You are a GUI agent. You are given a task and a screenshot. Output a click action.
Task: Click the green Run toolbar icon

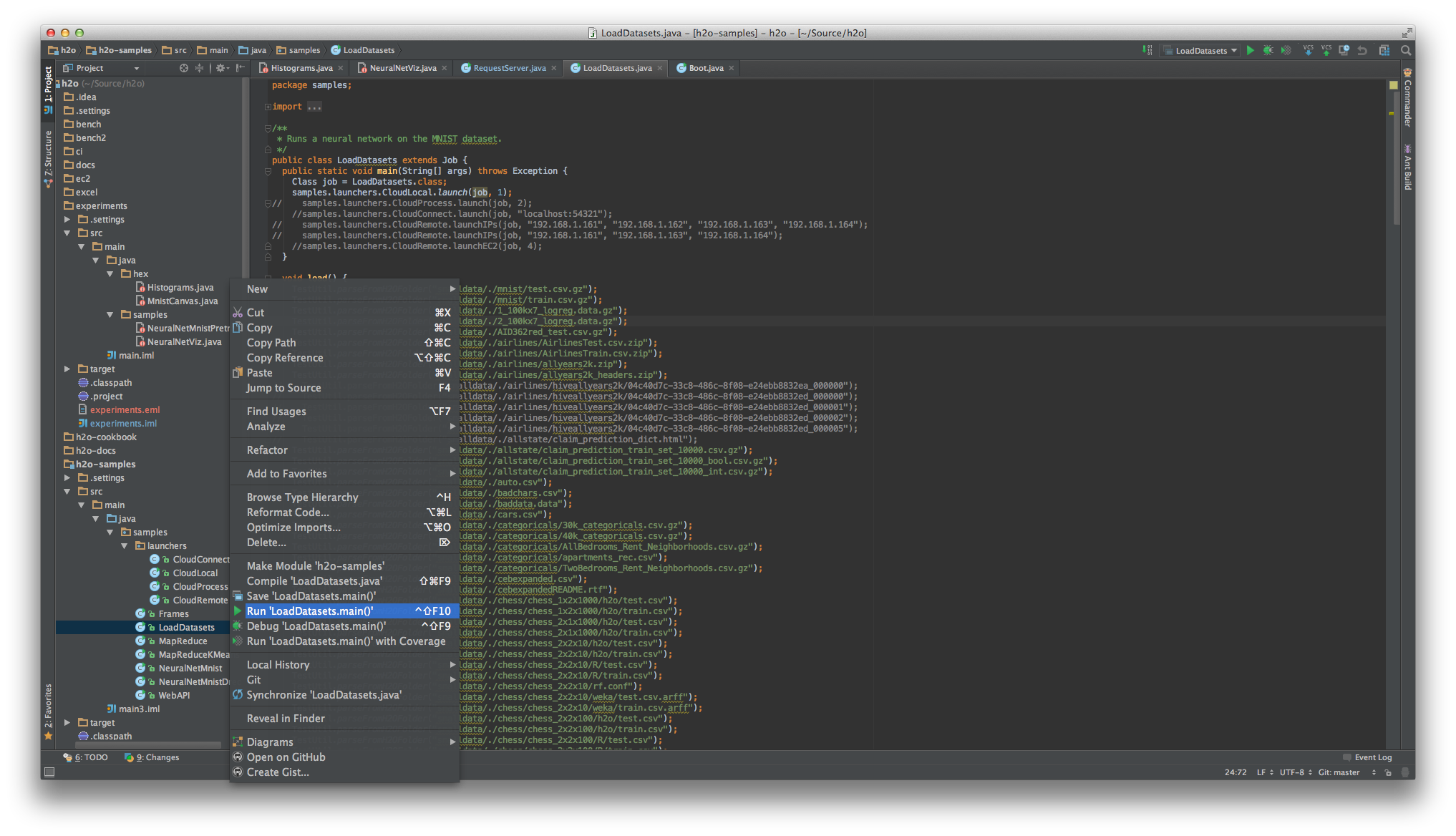1250,51
